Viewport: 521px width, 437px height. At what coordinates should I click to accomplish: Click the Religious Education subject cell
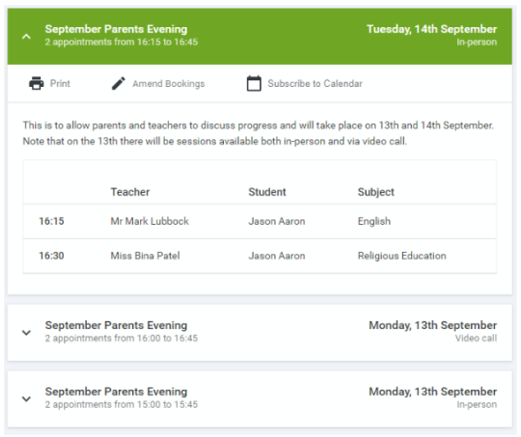click(402, 256)
